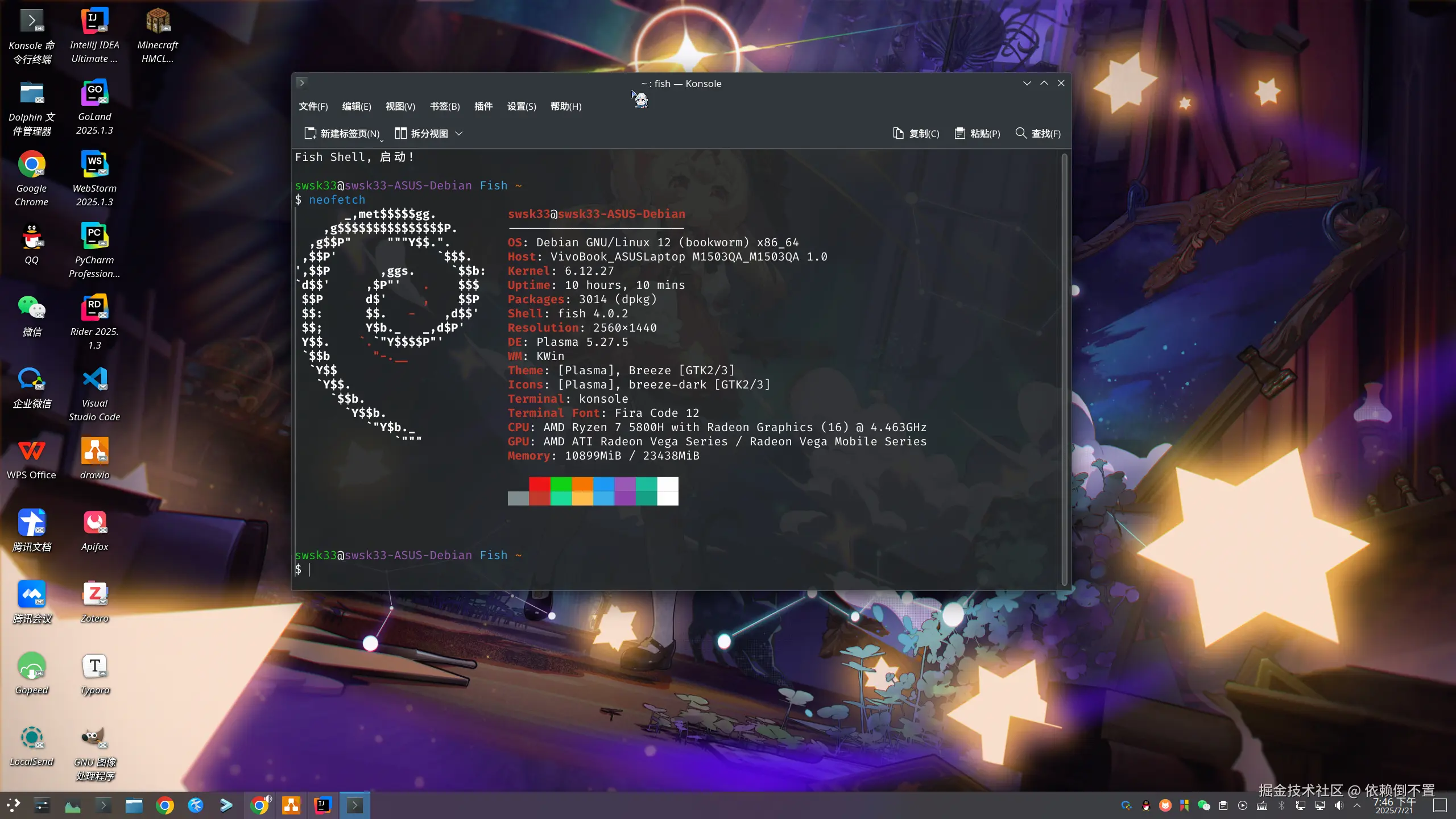Launch Visual Studio Code from the desktop

pyautogui.click(x=94, y=380)
